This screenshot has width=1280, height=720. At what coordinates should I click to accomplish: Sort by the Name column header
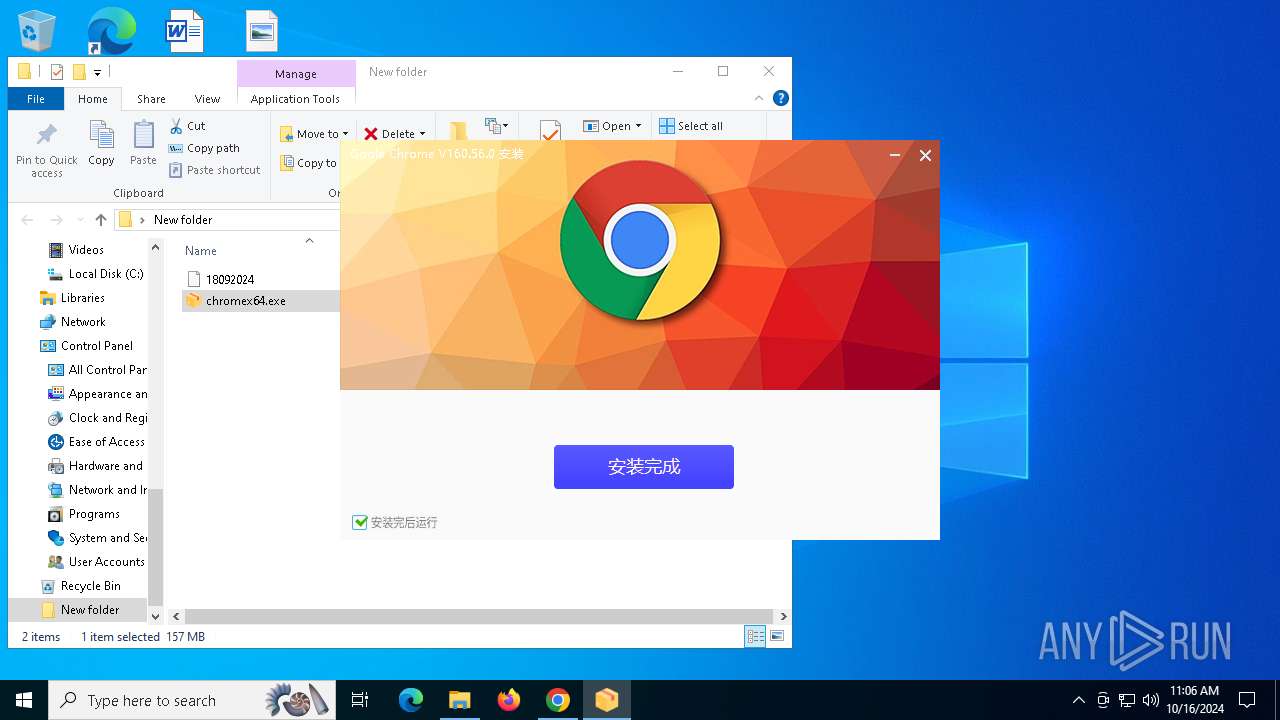(x=201, y=251)
